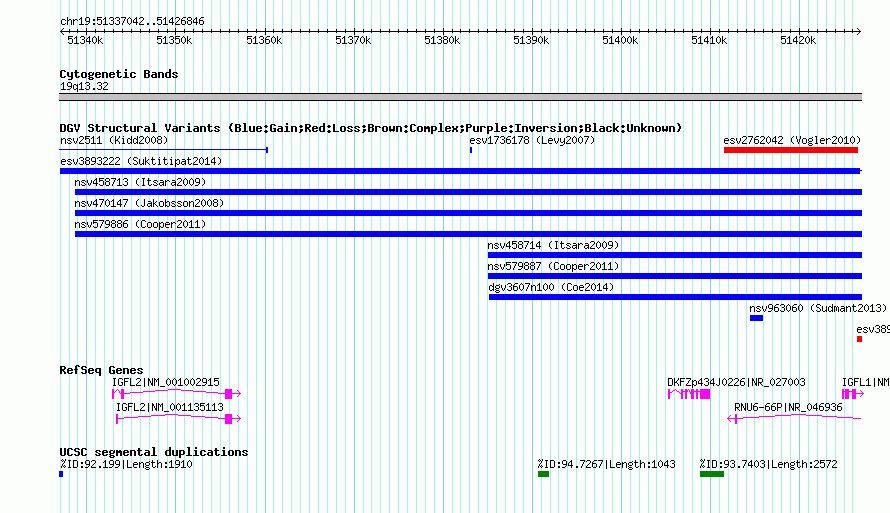Click the IGFL2 NM_001002915 gene glyph
The height and width of the screenshot is (513, 890).
(177, 393)
